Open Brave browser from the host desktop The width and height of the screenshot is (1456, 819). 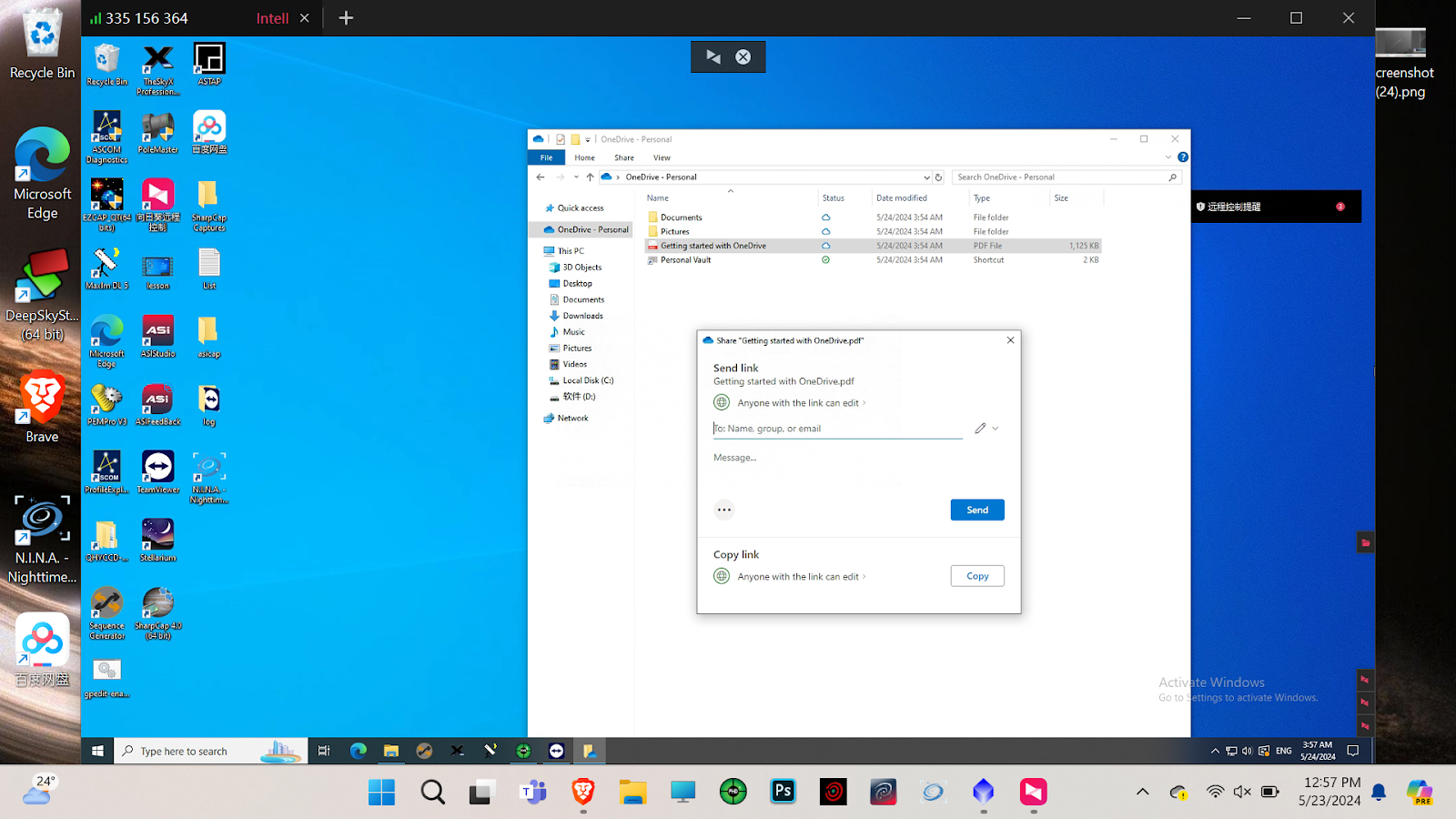coord(42,407)
